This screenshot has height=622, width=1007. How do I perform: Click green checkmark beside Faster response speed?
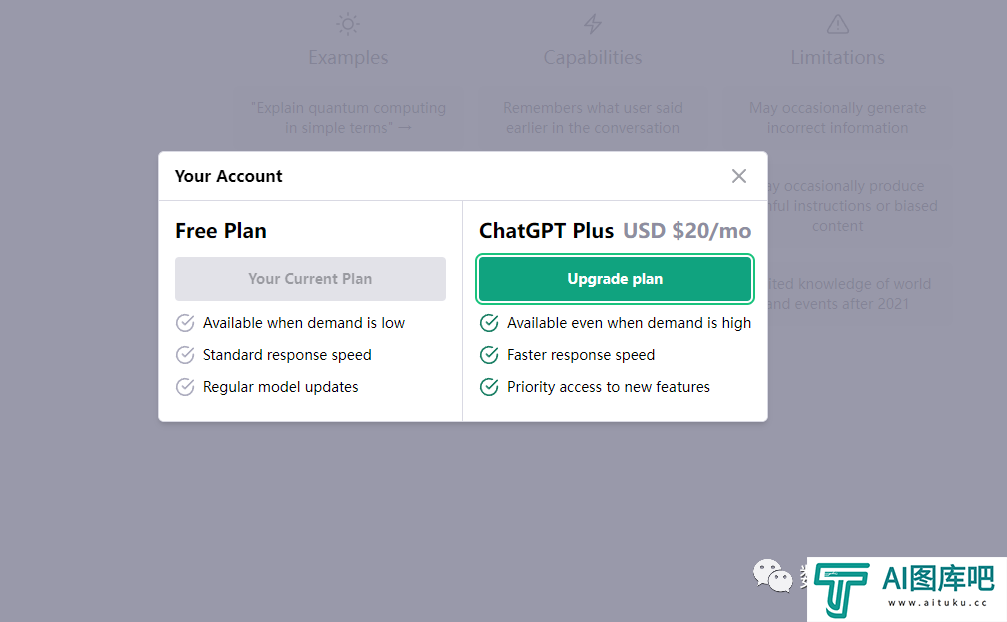[489, 355]
